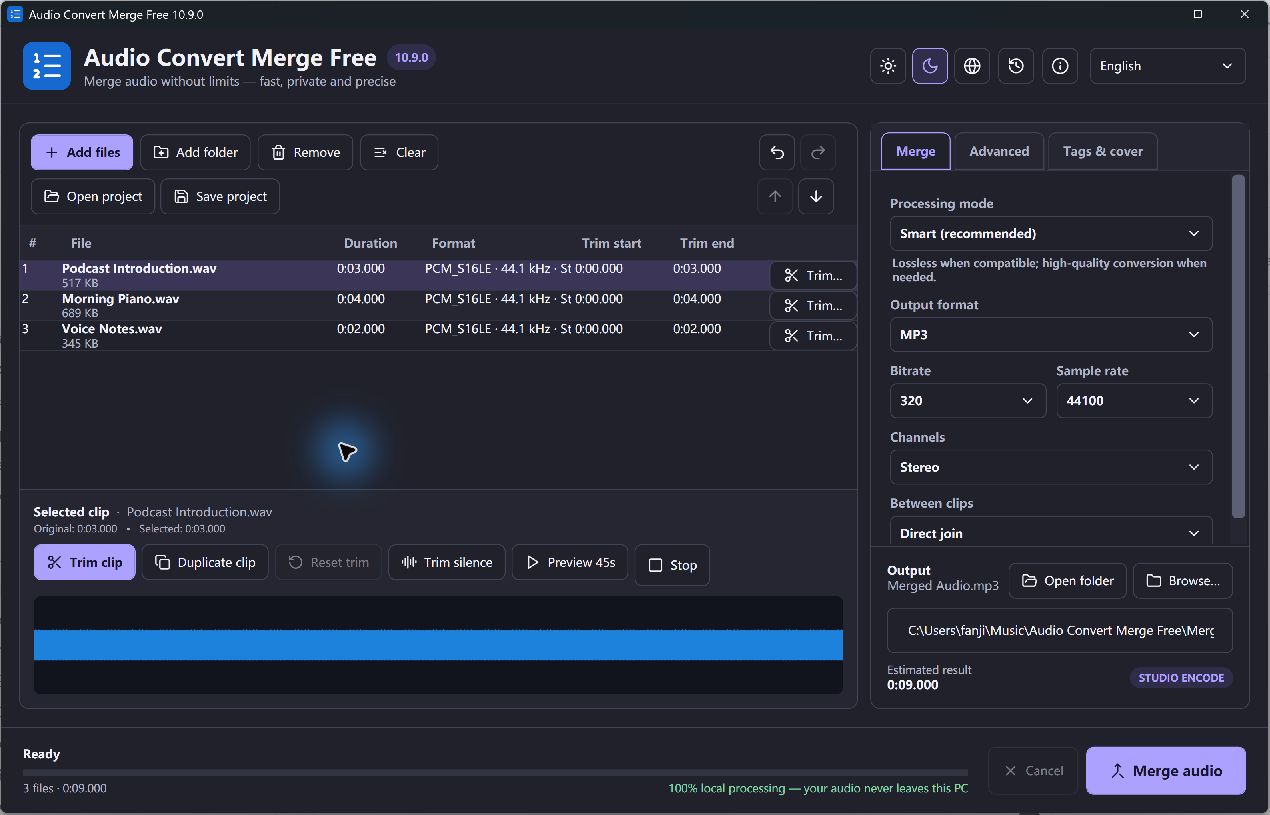Move selected file down arrow
1270x815 pixels.
coord(816,196)
